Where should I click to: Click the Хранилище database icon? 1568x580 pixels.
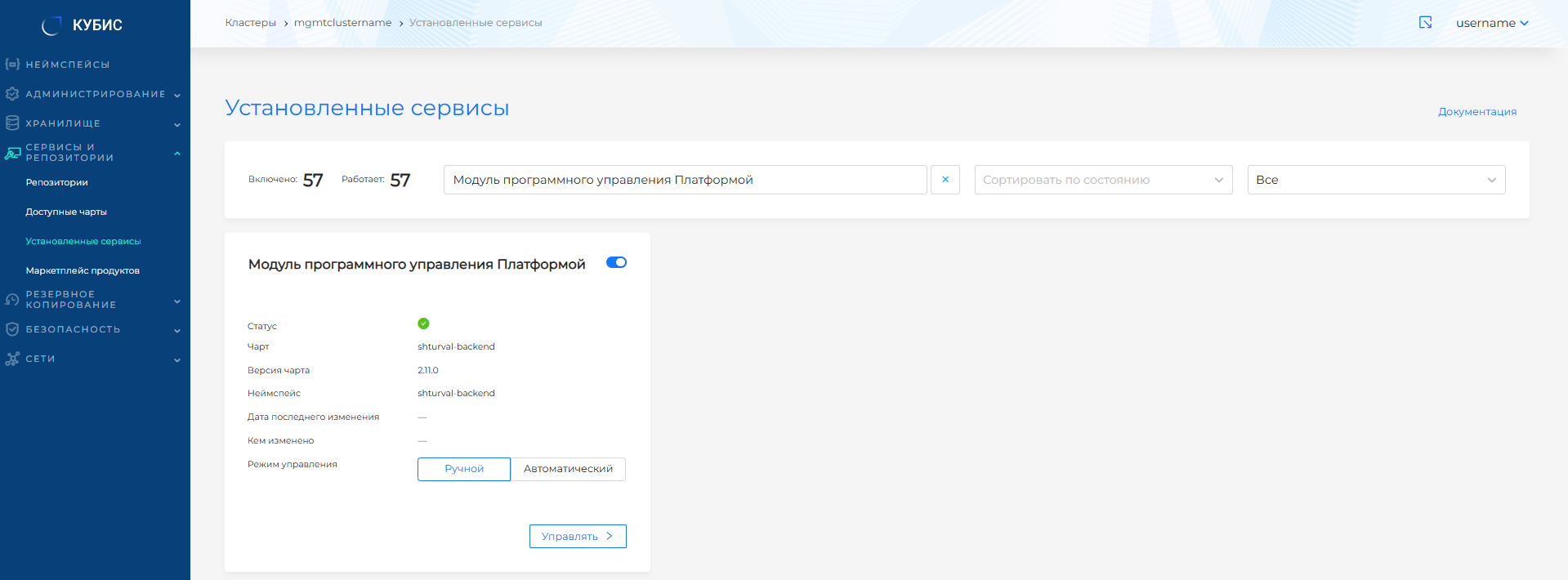pyautogui.click(x=12, y=123)
